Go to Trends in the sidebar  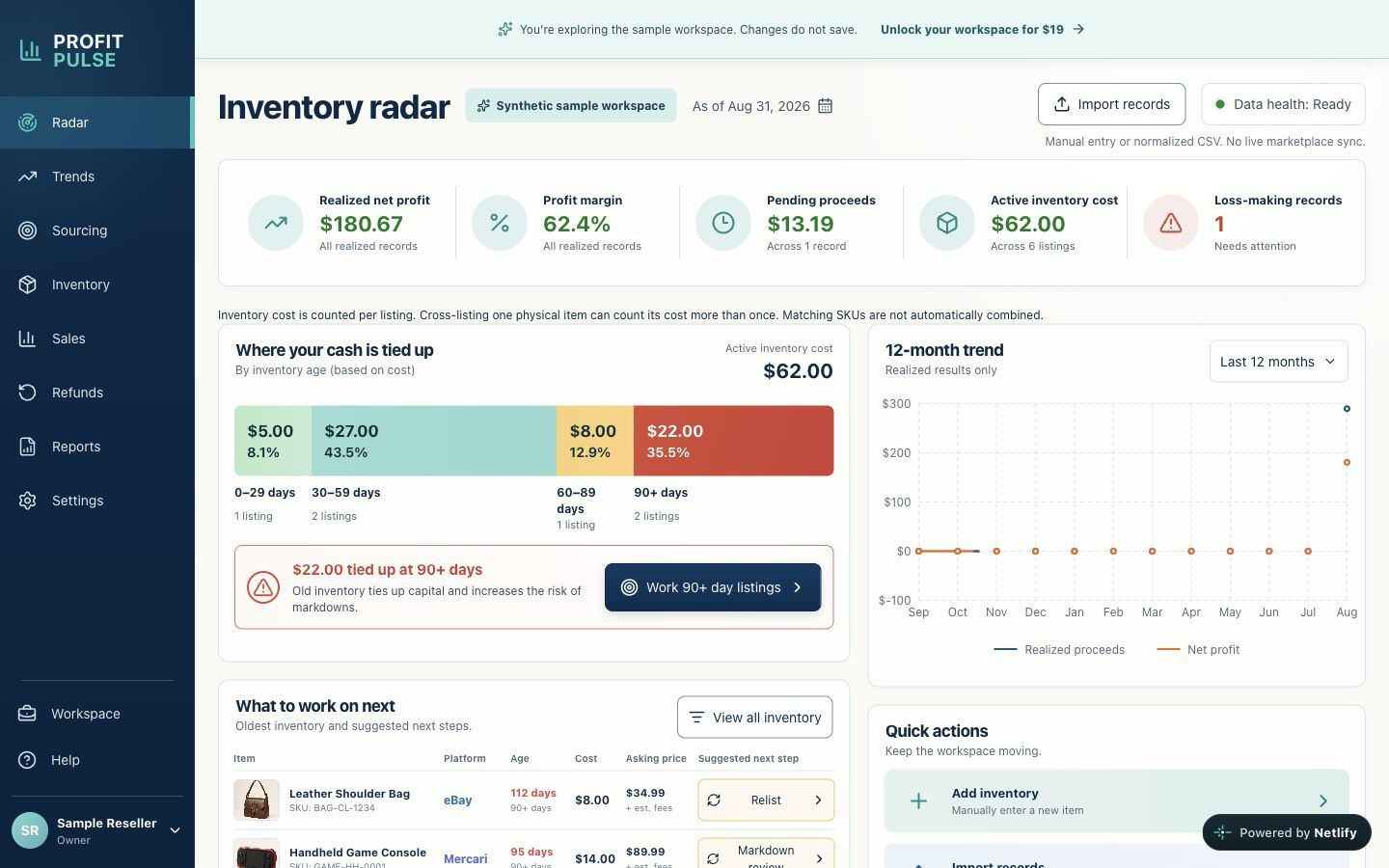[96, 176]
